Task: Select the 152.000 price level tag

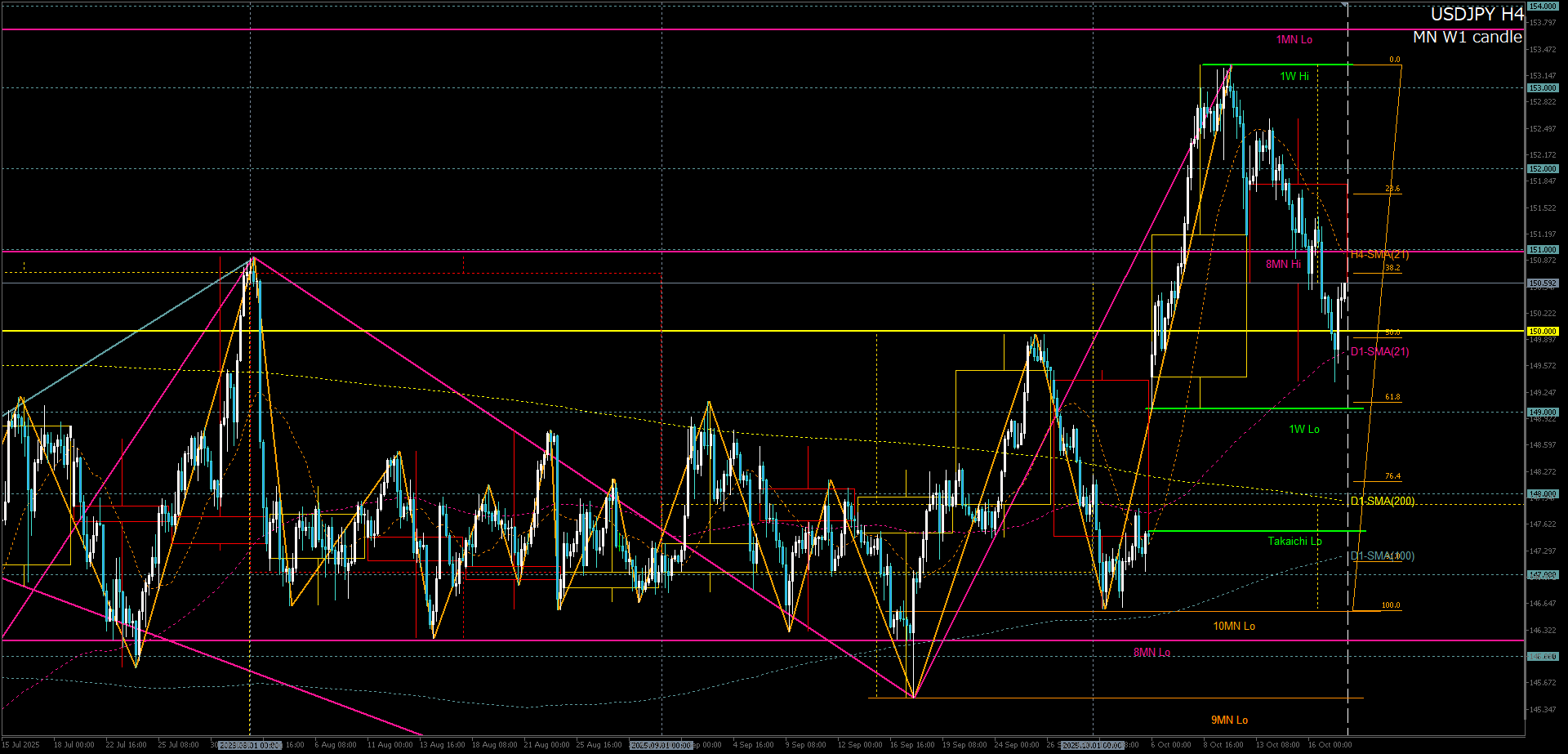Action: [x=1543, y=169]
